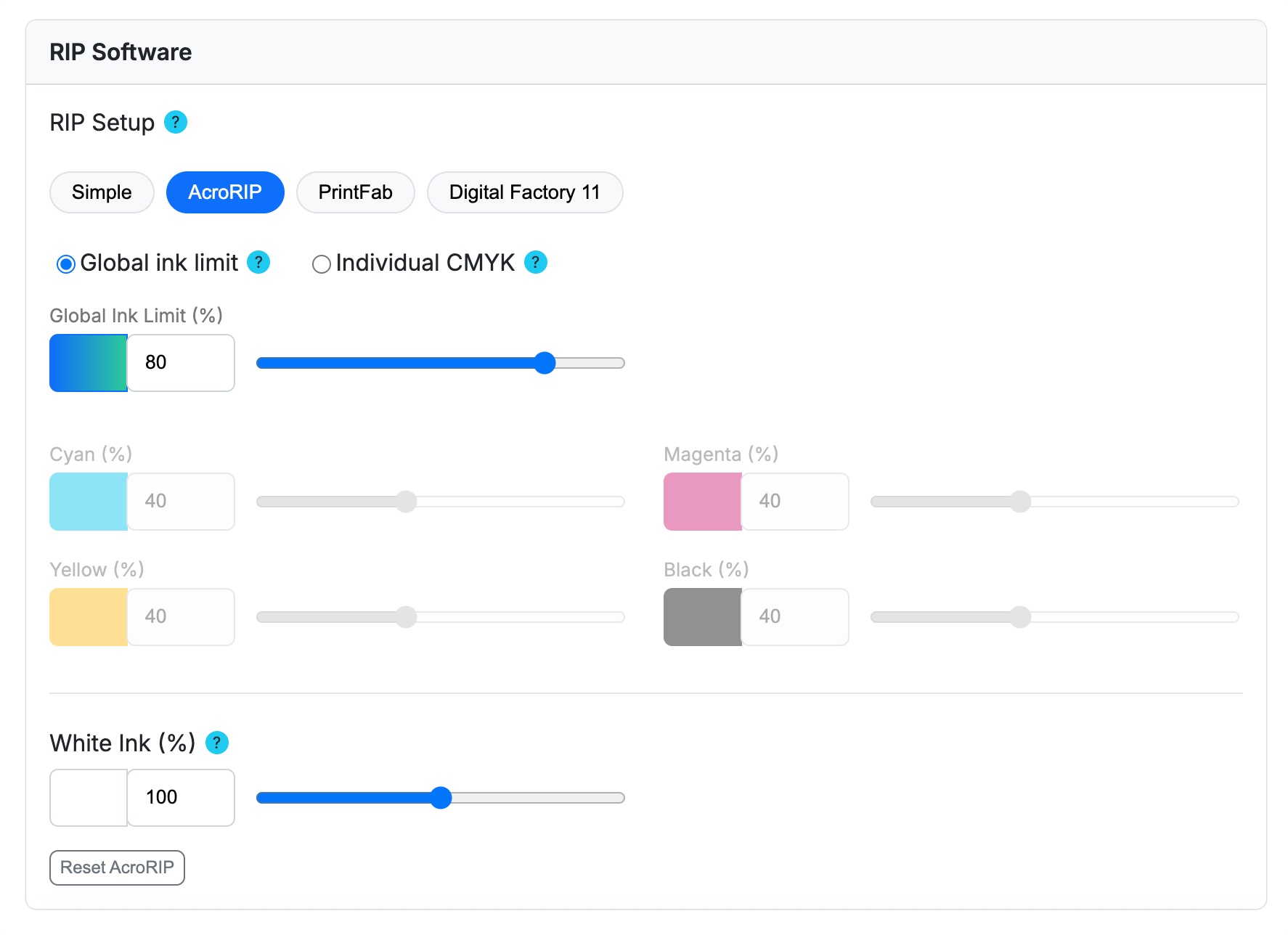This screenshot has height=935, width=1288.
Task: Click the Global Ink Limit value field
Action: point(180,362)
